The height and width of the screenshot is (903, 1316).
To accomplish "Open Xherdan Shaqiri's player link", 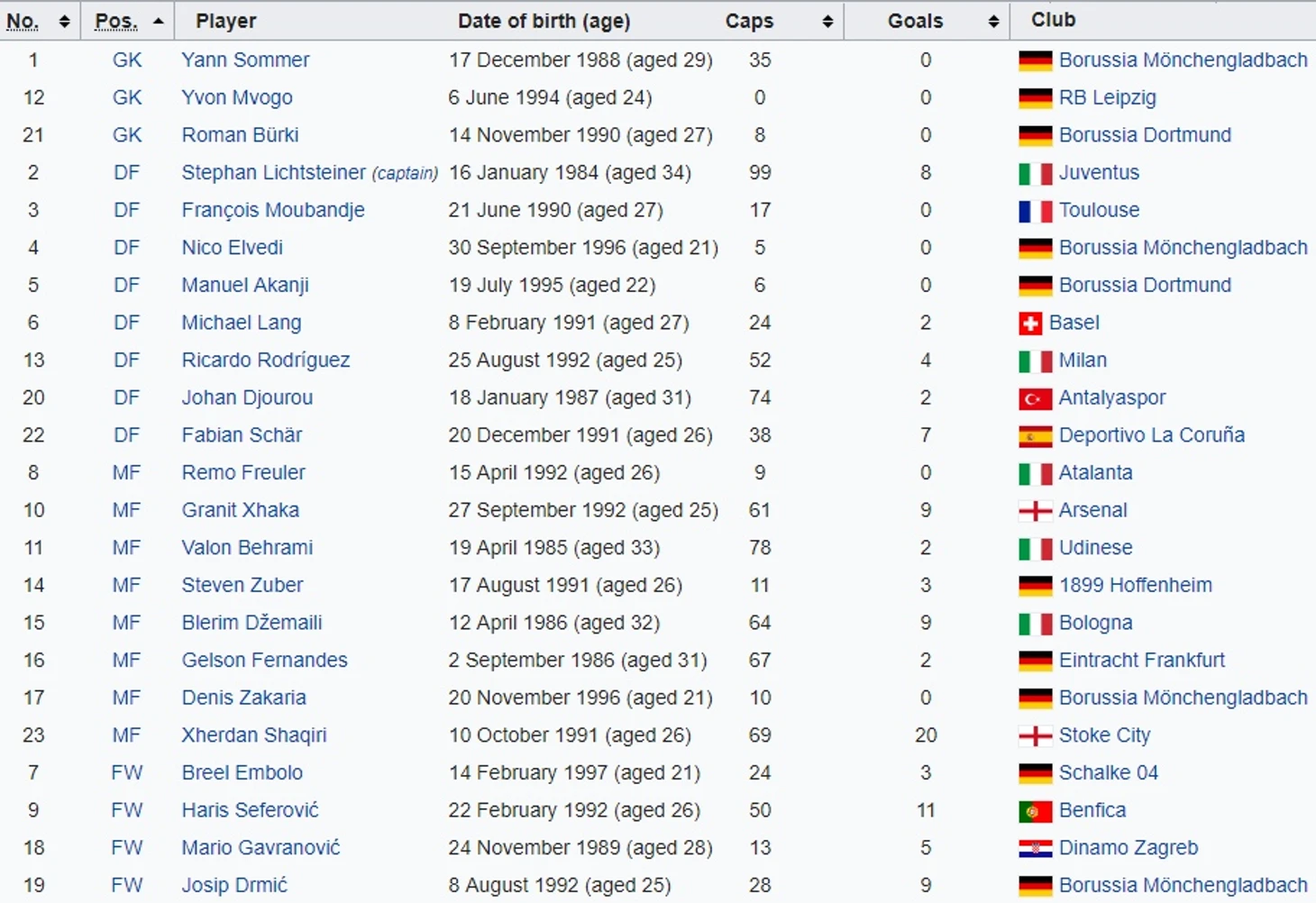I will 254,735.
